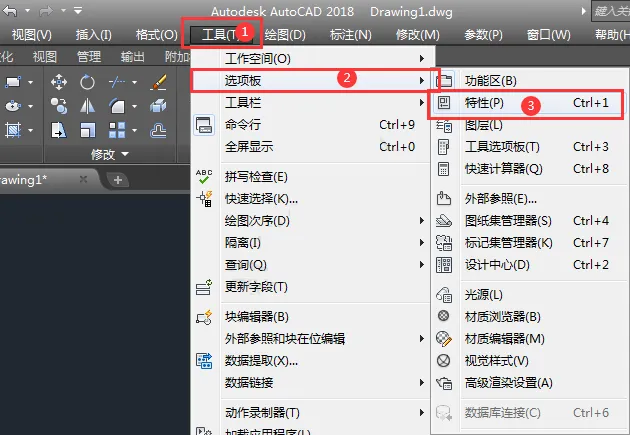Select the Rotate tool icon
The width and height of the screenshot is (630, 435).
coord(87,82)
